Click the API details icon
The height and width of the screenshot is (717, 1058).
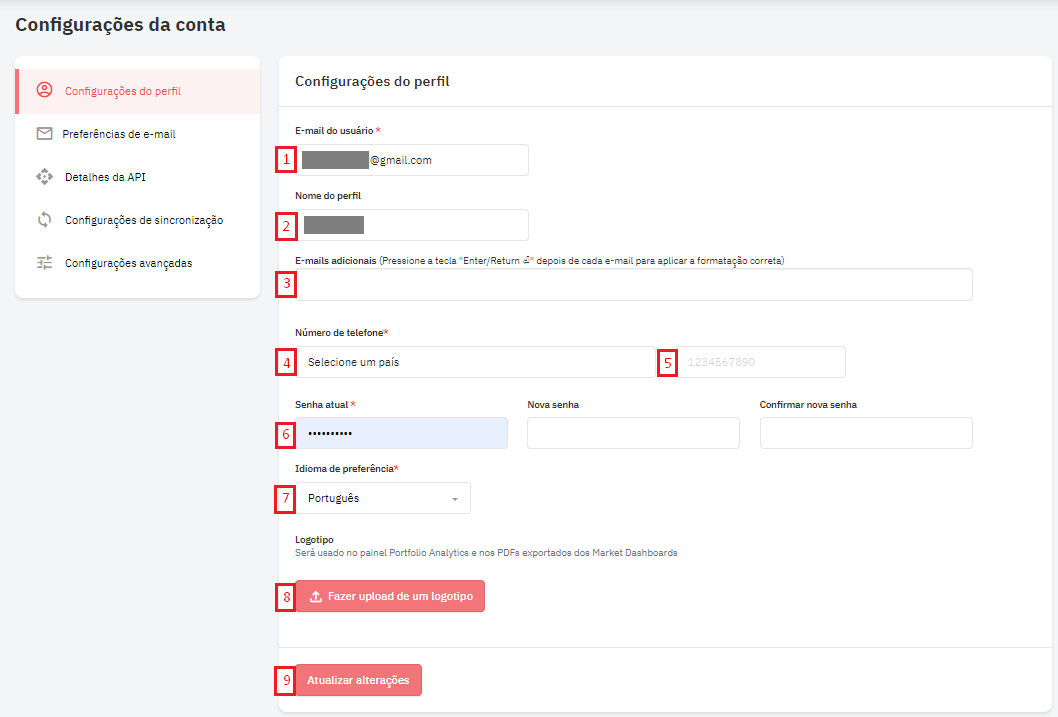pos(44,177)
